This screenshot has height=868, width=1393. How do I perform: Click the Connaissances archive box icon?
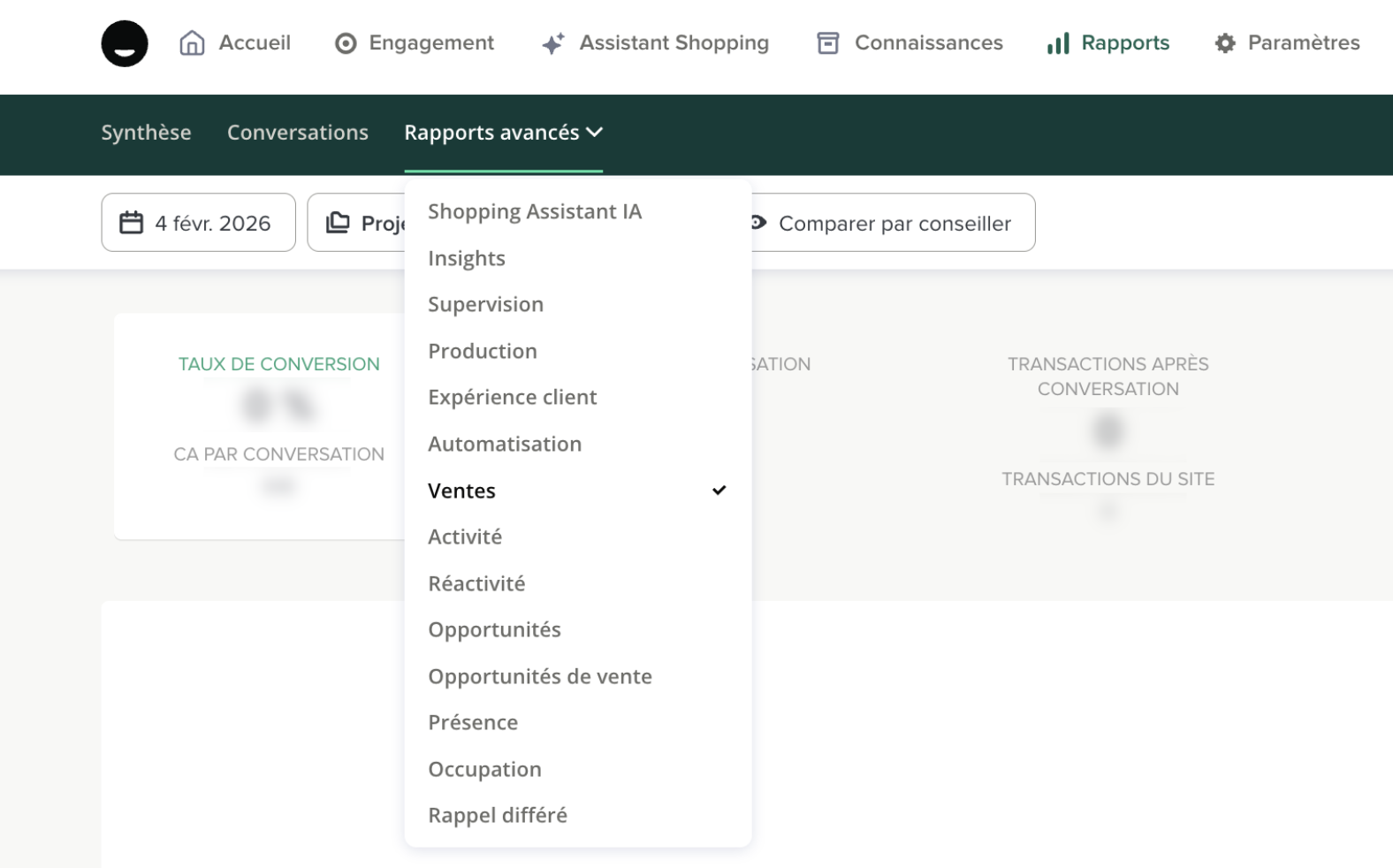click(x=827, y=43)
